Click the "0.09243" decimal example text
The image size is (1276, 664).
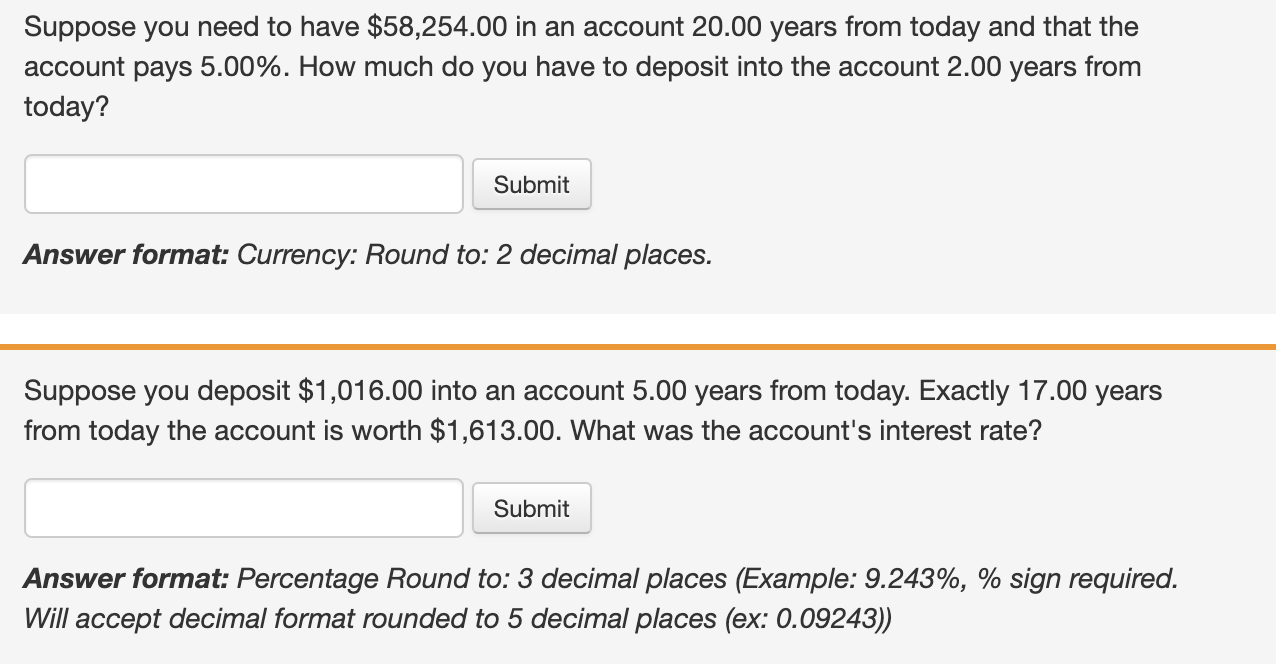pos(826,619)
